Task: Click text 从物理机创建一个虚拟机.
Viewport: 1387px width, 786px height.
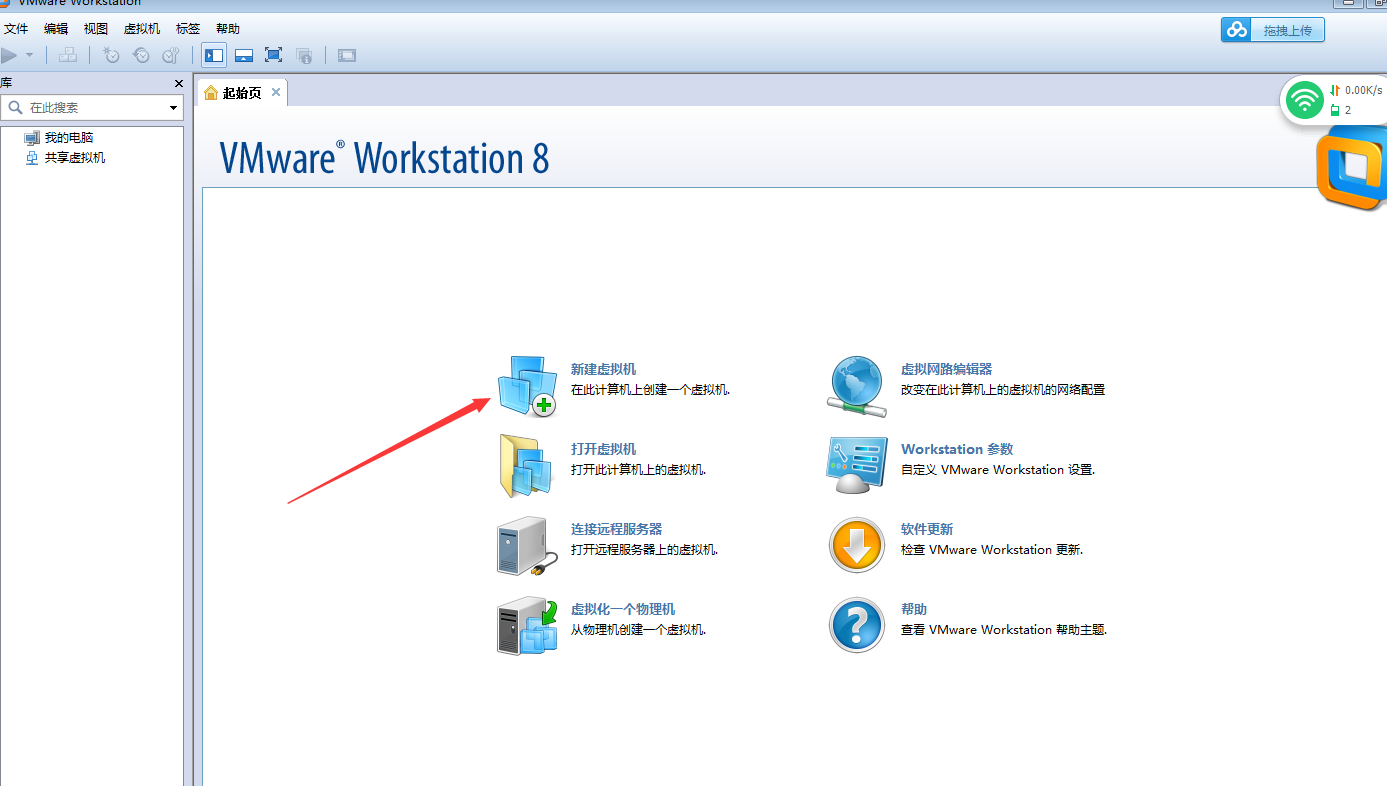Action: point(638,630)
